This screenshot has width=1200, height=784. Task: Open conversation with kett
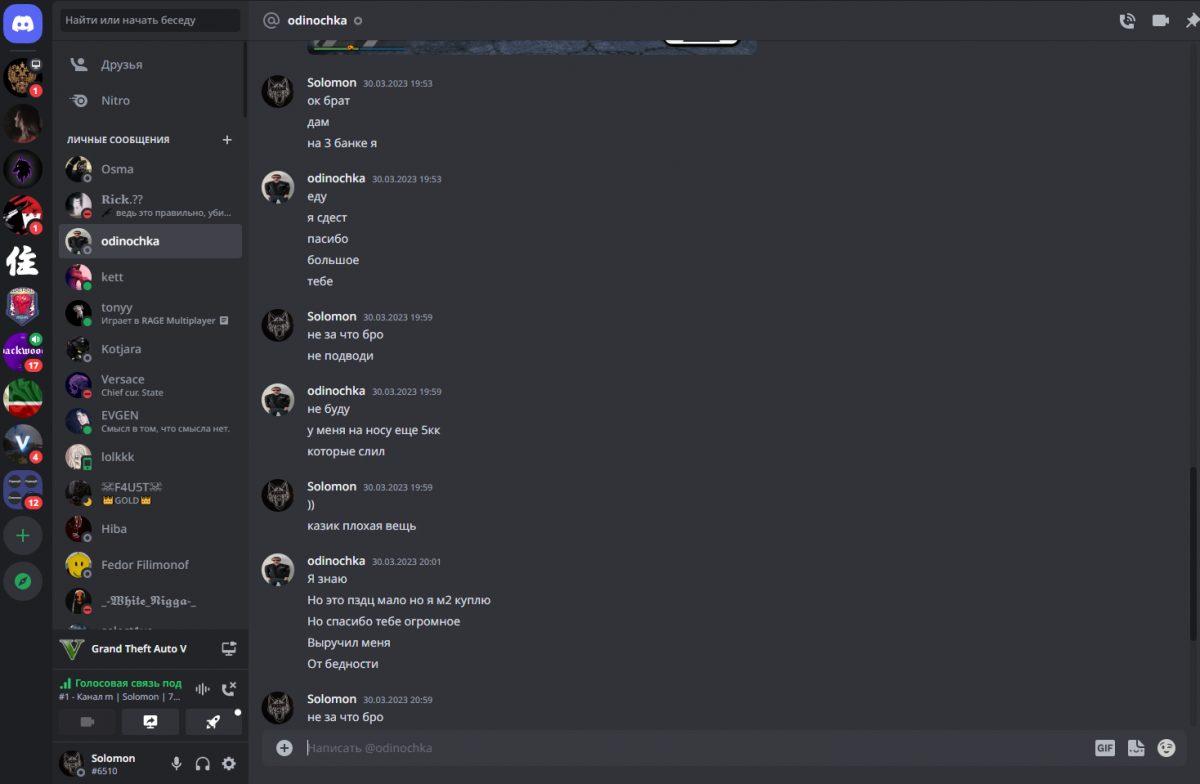pyautogui.click(x=150, y=277)
